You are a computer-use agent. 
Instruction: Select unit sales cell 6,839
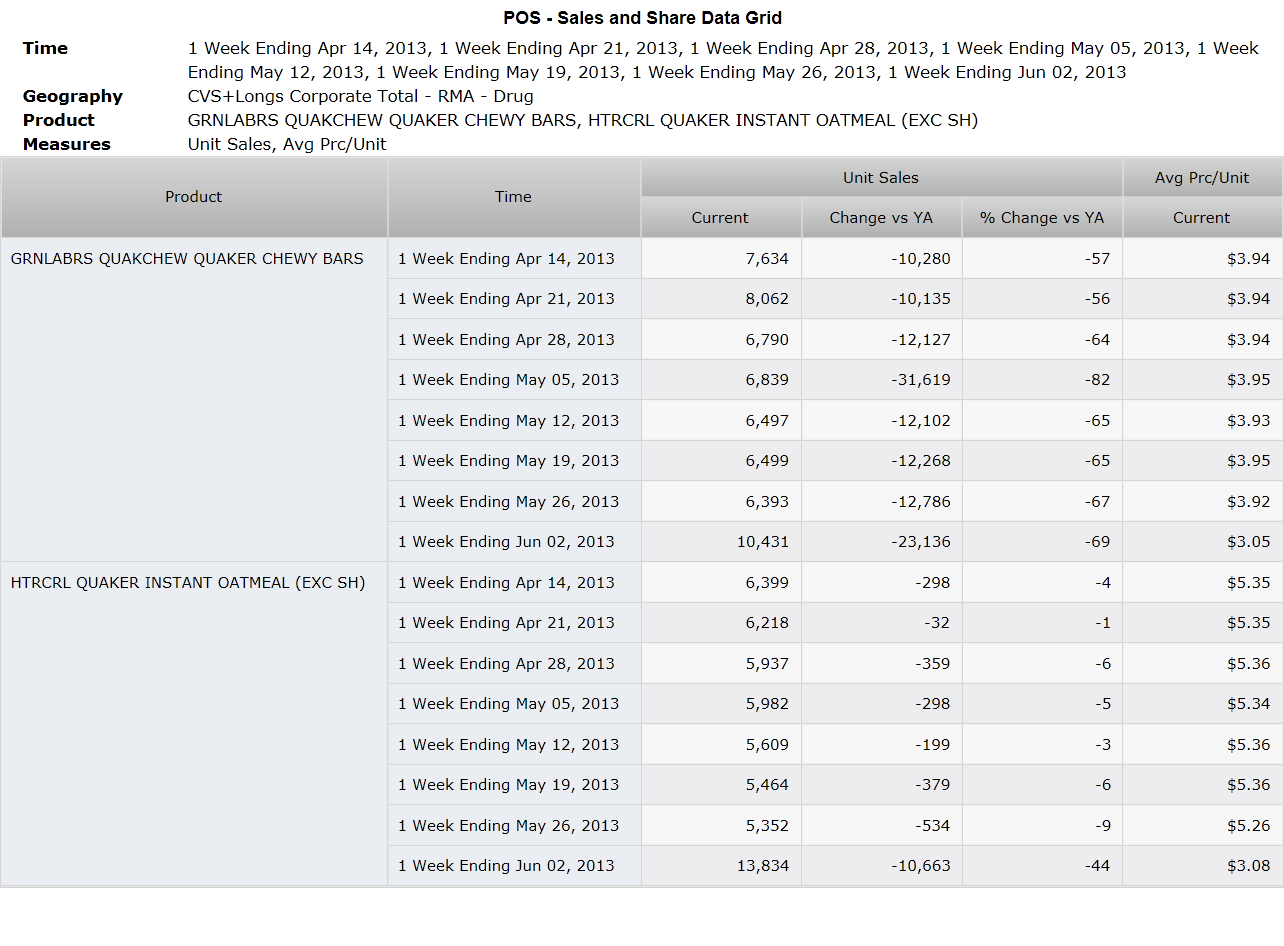point(721,379)
